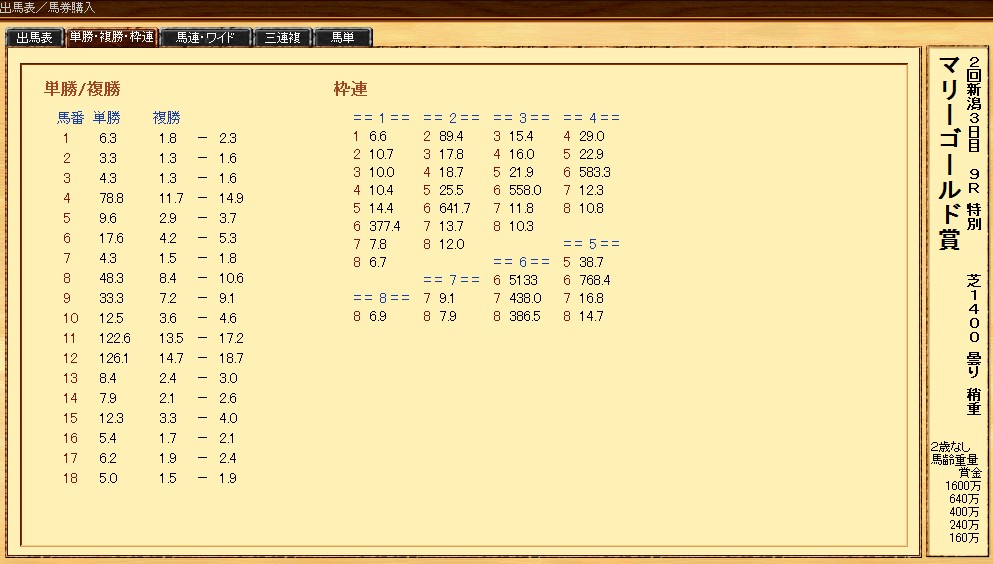Select bracket quinella odds 558.0
The image size is (993, 564).
(x=525, y=190)
